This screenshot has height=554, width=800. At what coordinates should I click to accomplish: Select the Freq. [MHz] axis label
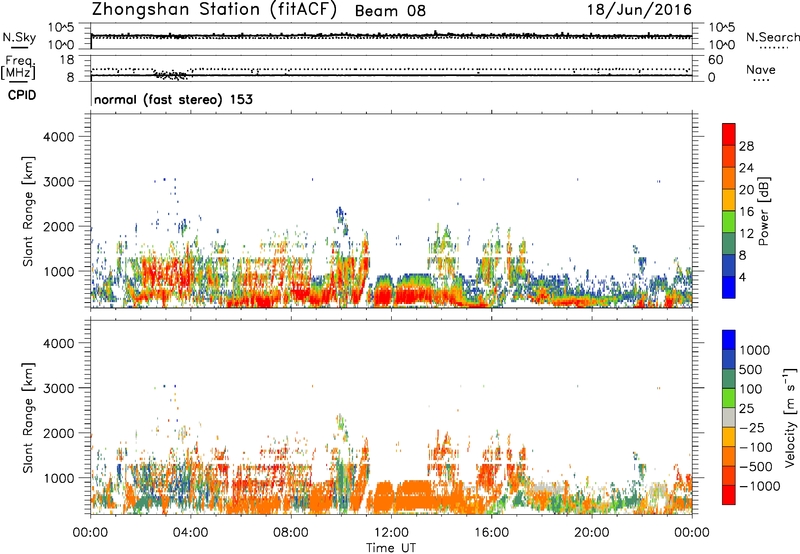point(18,67)
